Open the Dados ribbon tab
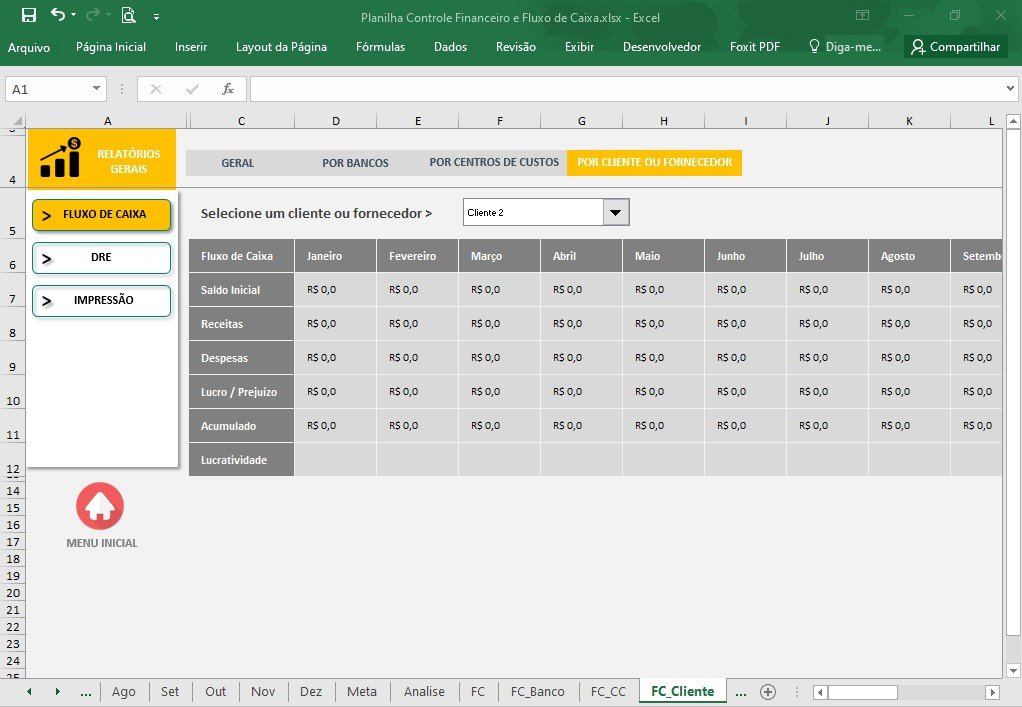1022x707 pixels. point(450,47)
